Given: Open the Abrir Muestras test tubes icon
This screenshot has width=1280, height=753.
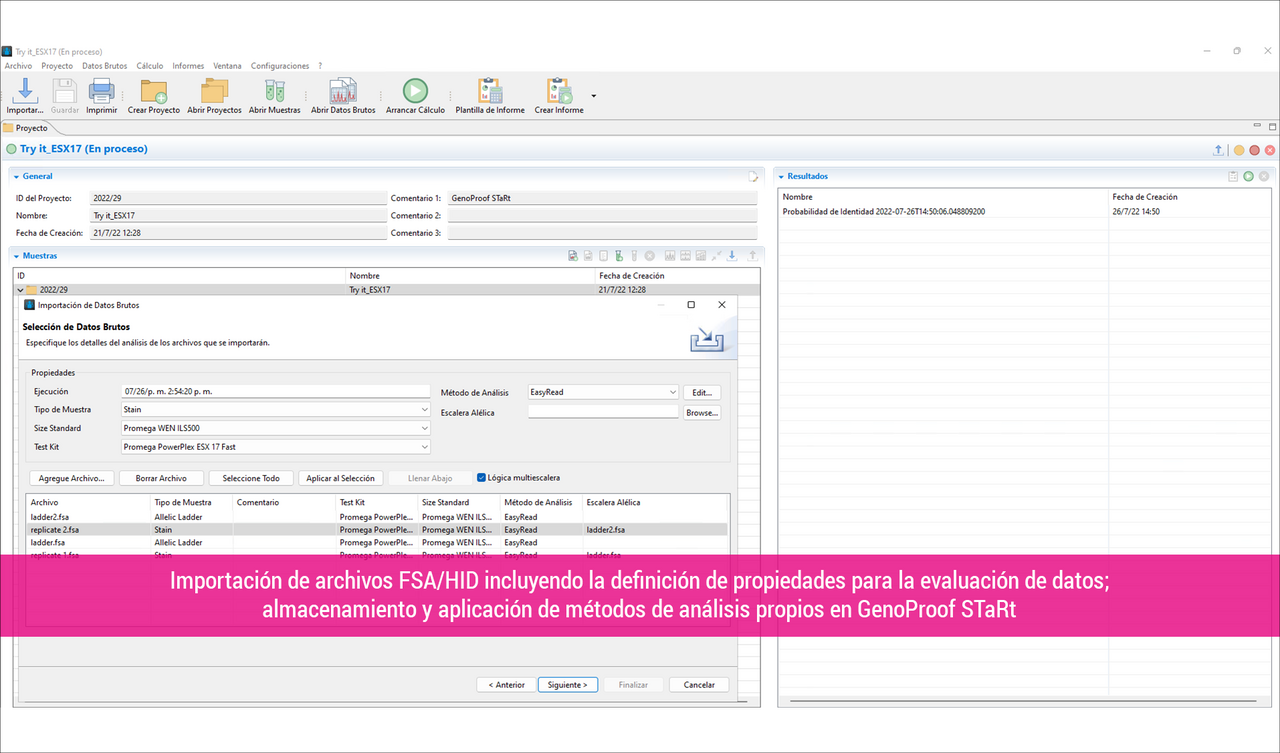Looking at the screenshot, I should [274, 90].
